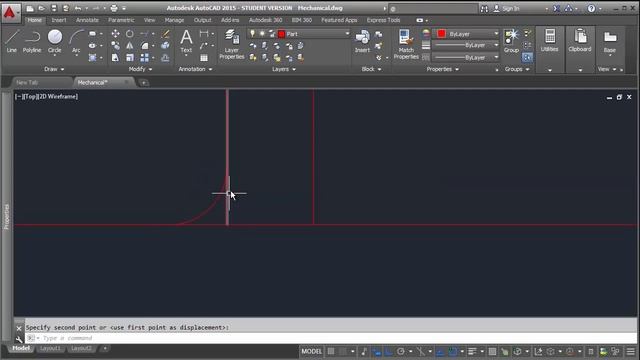Close the command line with X

[x=19, y=328]
